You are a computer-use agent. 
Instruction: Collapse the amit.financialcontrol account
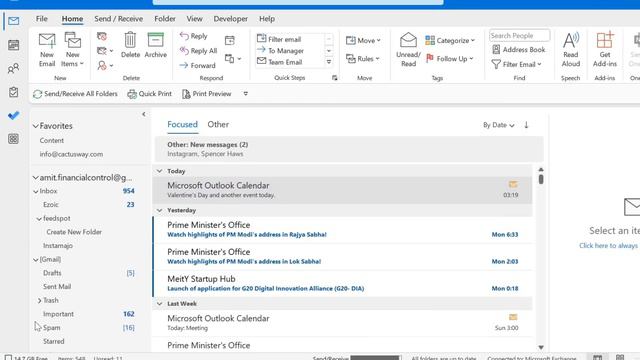tap(36, 178)
